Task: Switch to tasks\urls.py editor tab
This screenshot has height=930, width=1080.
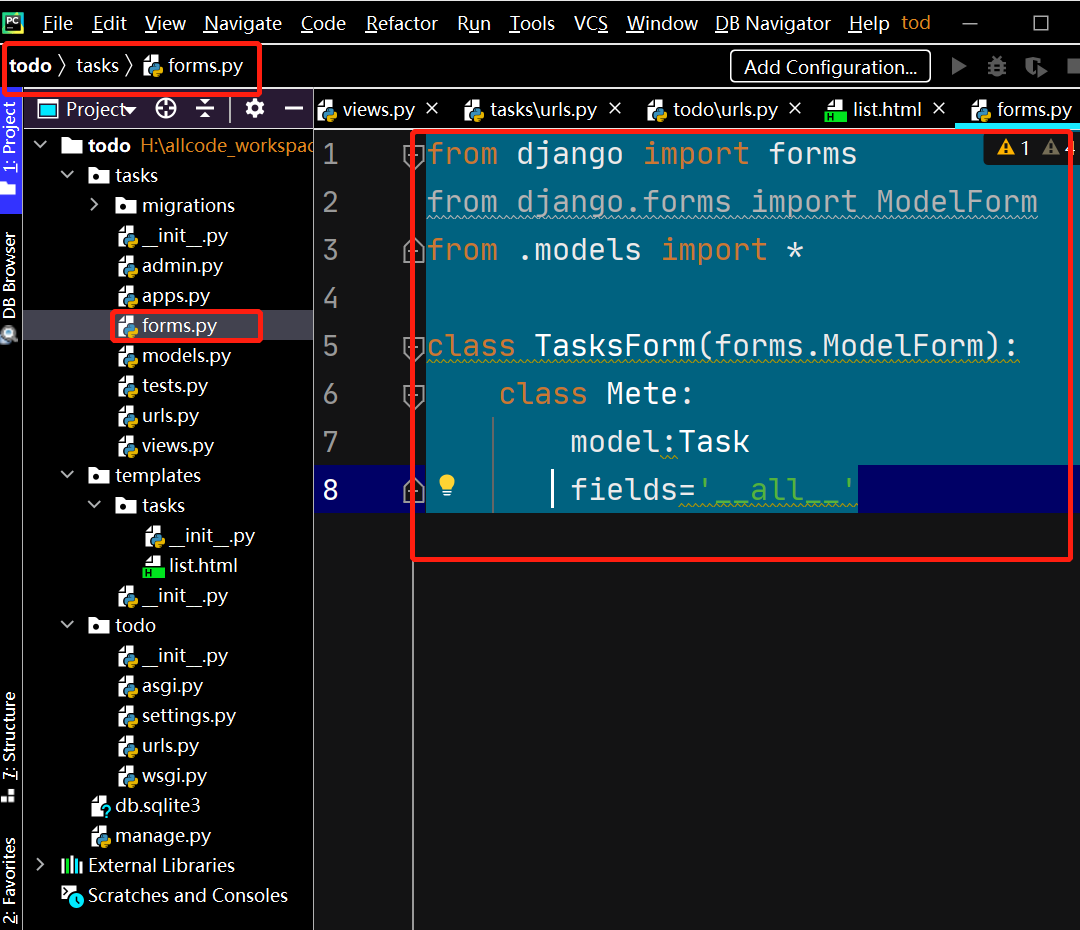Action: [x=543, y=110]
